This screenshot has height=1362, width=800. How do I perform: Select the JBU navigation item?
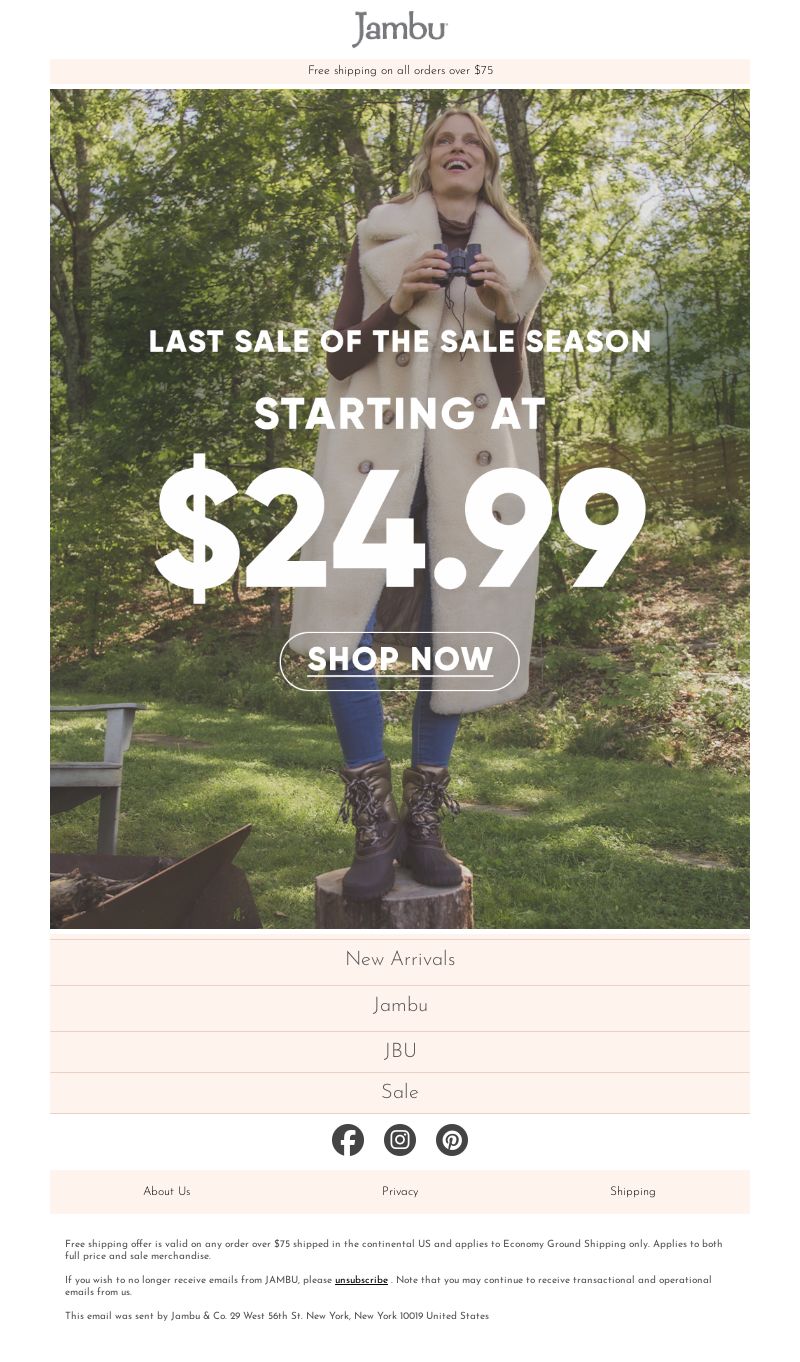tap(400, 1052)
